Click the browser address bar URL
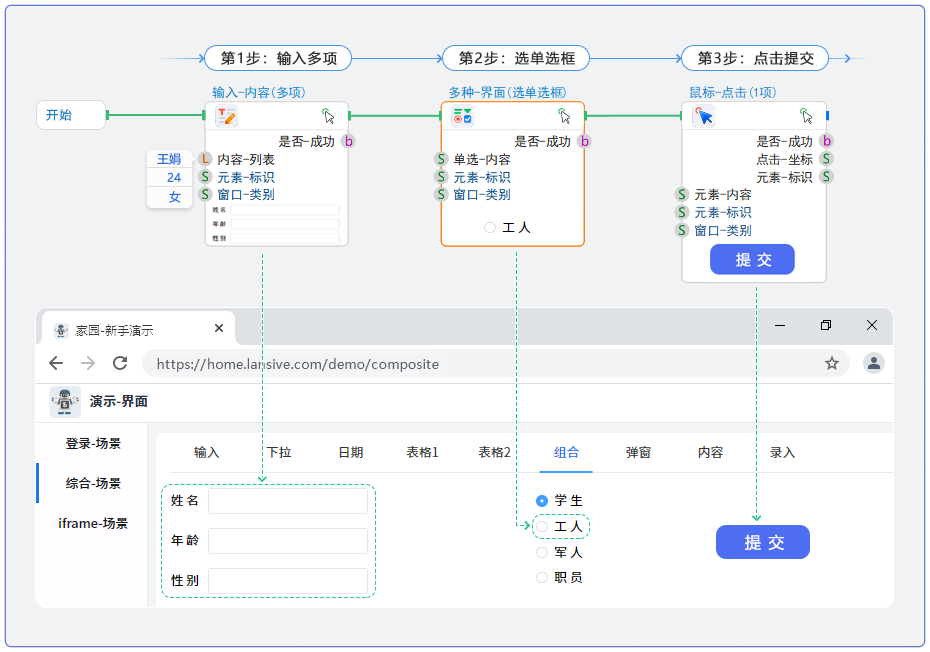This screenshot has width=930, height=652. [x=297, y=364]
